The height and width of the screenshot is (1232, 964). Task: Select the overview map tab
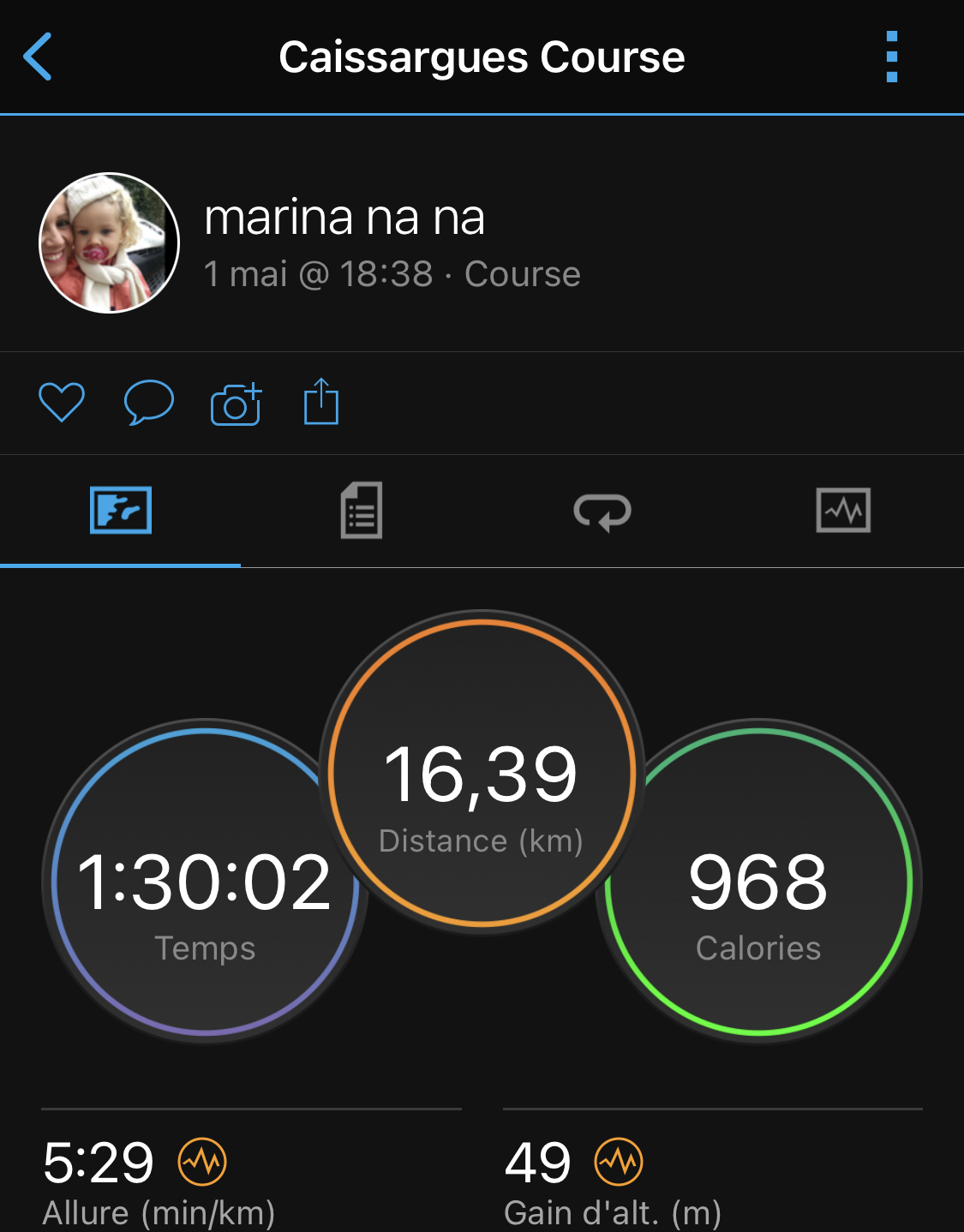pyautogui.click(x=121, y=511)
